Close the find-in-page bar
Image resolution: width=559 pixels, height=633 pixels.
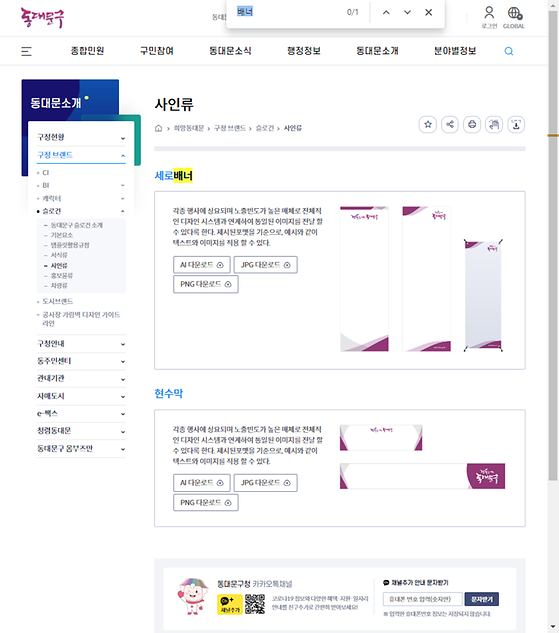click(429, 13)
